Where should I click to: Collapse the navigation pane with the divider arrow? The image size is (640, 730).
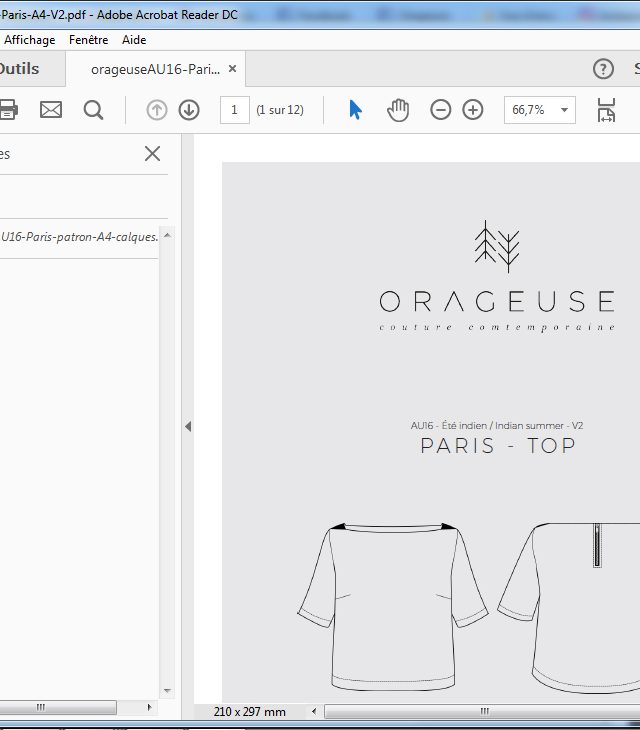tap(188, 426)
